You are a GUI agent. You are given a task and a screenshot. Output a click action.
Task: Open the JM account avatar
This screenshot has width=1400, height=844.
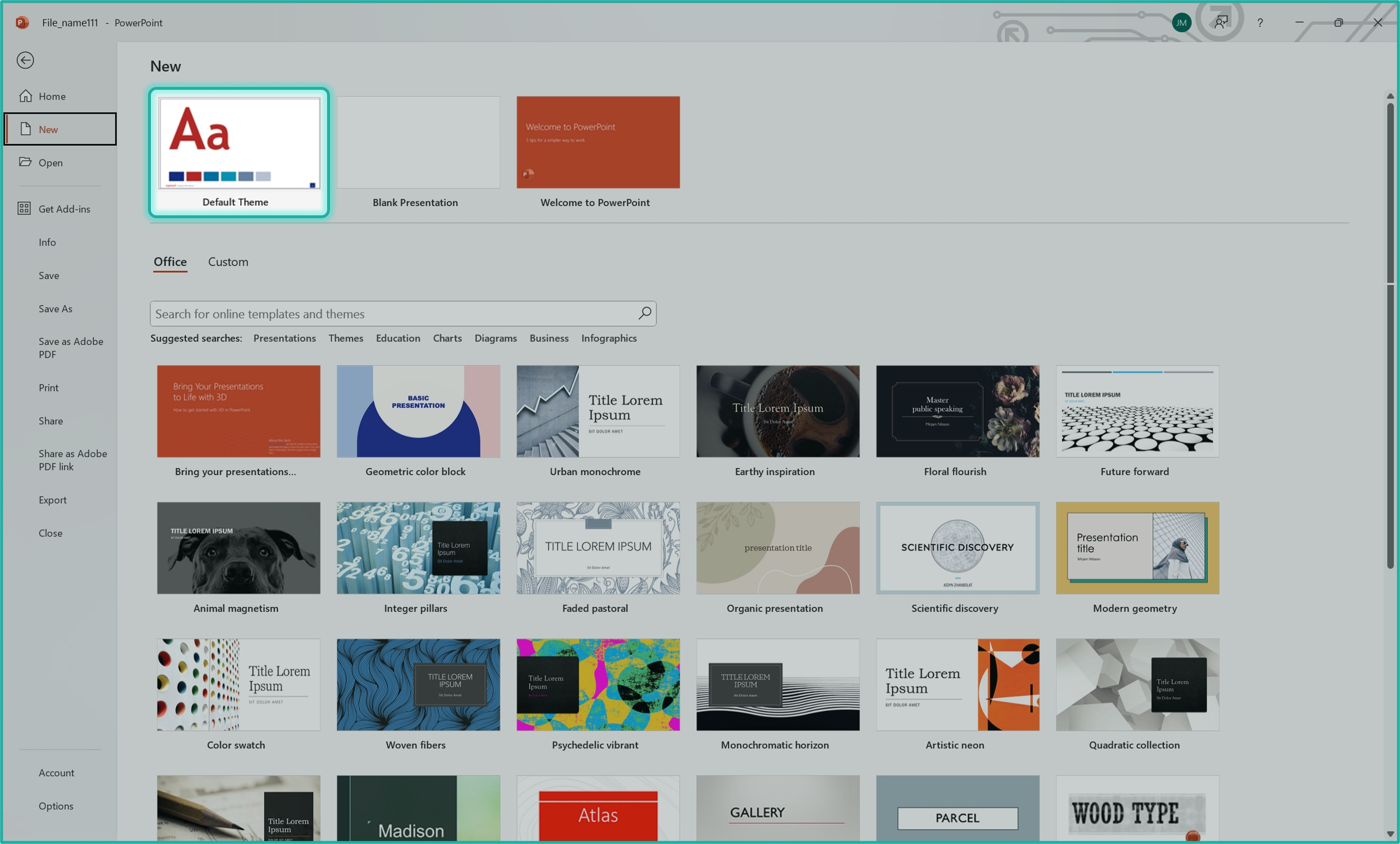1181,22
